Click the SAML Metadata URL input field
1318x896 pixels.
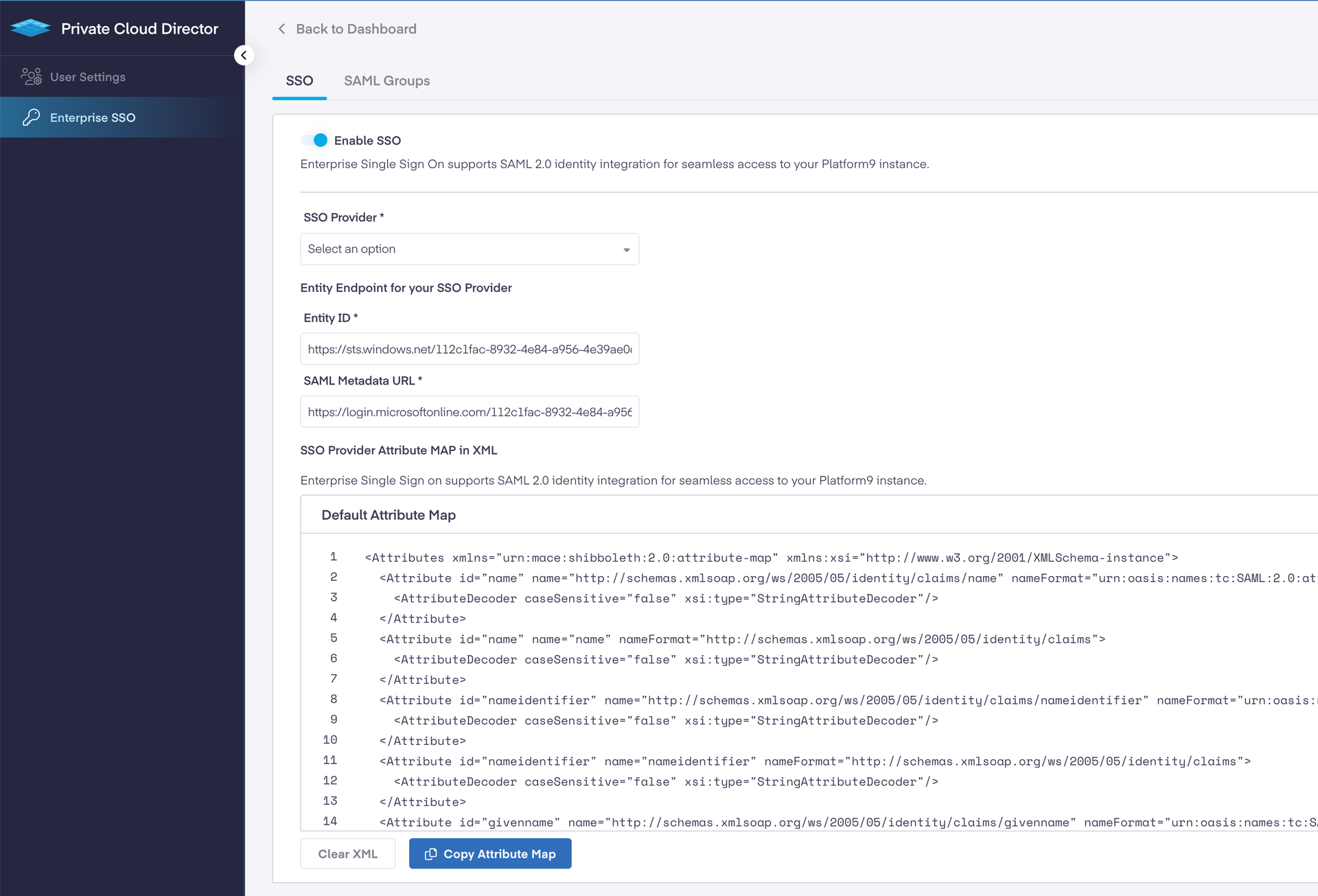(469, 412)
